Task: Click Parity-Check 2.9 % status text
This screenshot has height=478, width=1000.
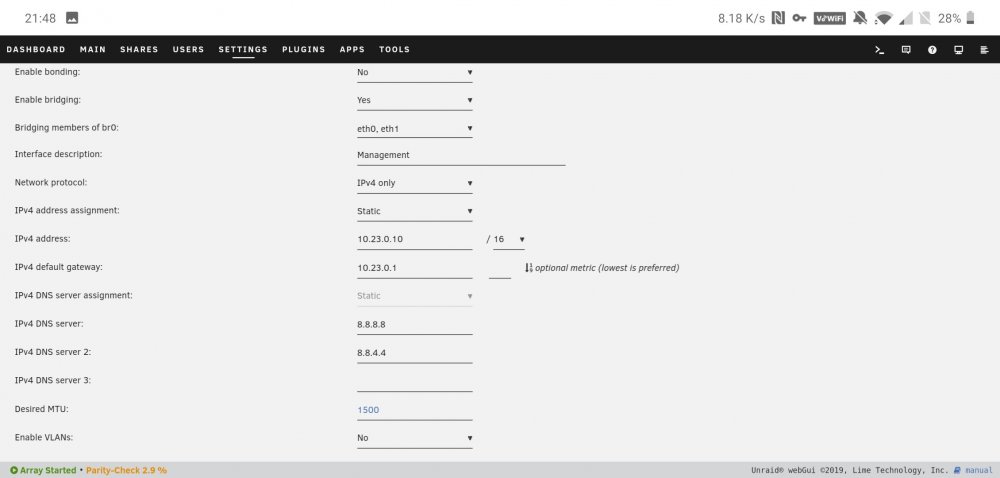Action: [126, 470]
